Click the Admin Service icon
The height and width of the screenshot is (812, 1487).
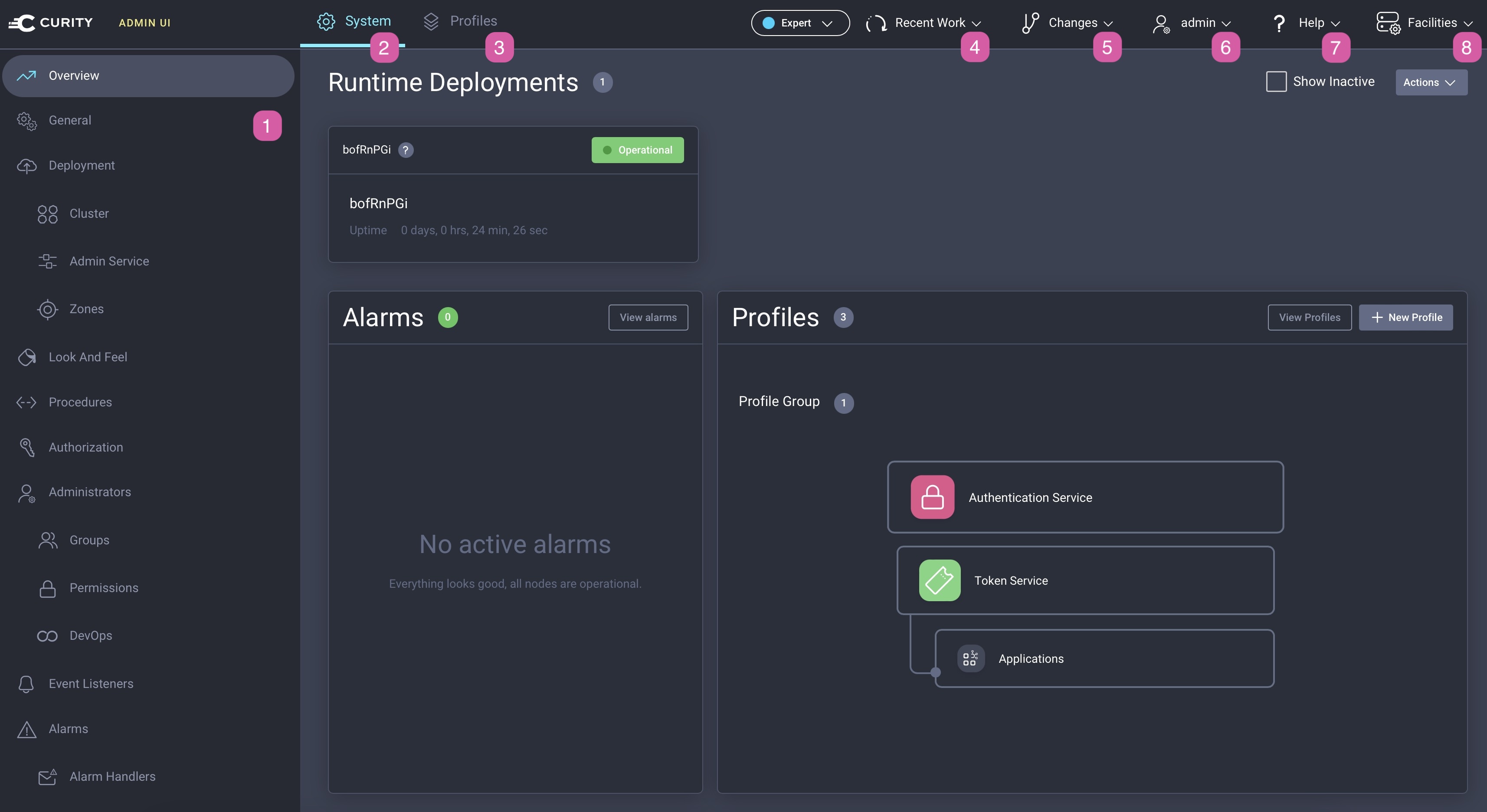[x=47, y=262]
